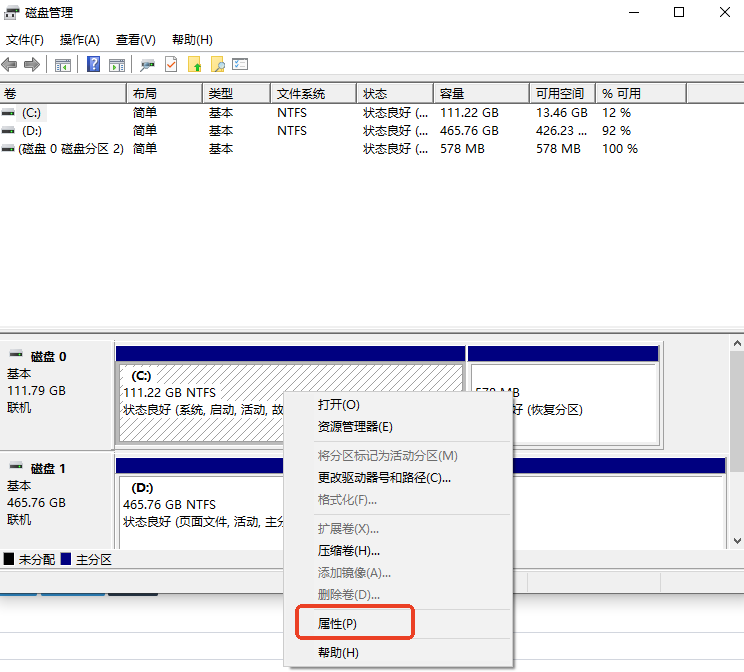Click the back arrow toolbar icon
Screen dimensions: 744x672
10,65
